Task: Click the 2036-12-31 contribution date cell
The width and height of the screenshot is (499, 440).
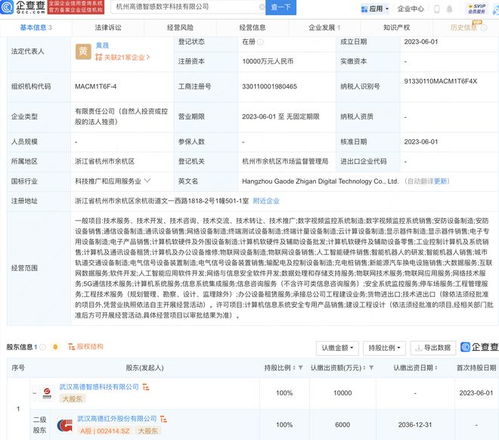Action: pos(415,425)
